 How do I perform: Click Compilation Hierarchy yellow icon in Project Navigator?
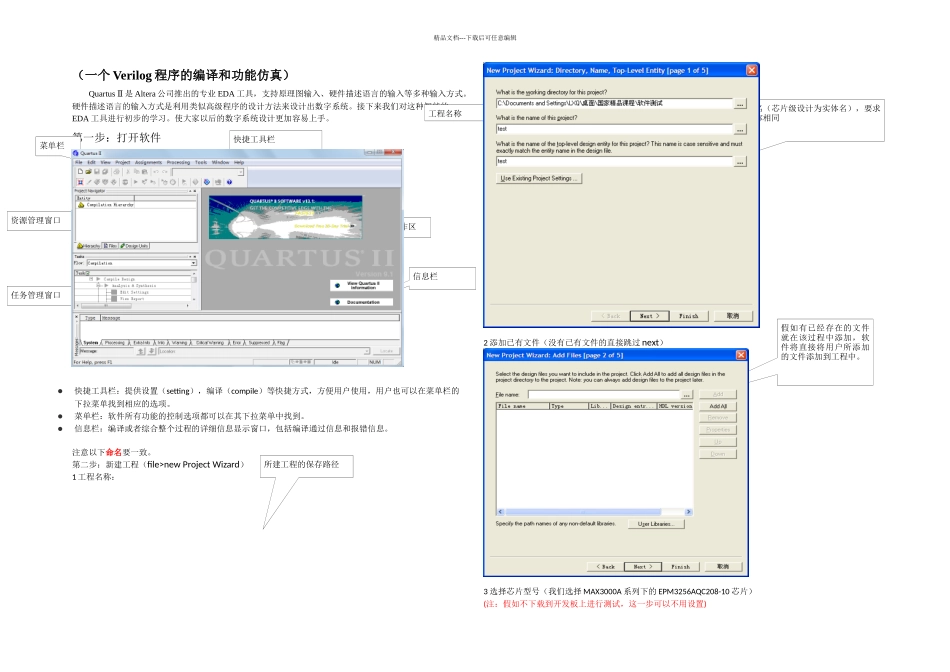pos(81,205)
